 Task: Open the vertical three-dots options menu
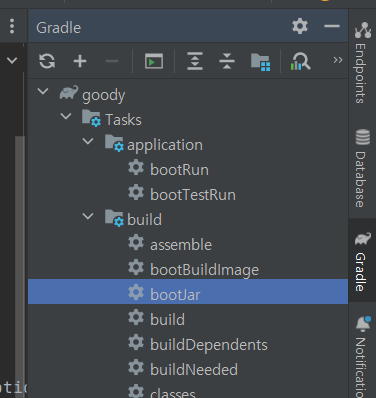click(12, 26)
